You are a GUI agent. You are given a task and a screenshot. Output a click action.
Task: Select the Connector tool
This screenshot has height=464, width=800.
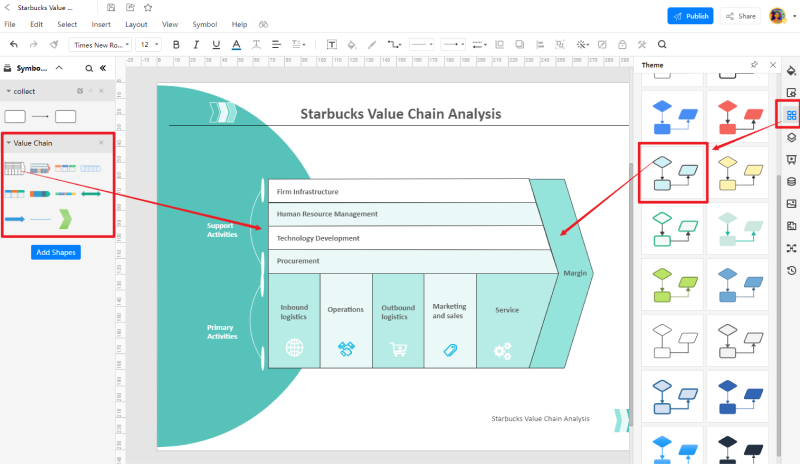394,44
